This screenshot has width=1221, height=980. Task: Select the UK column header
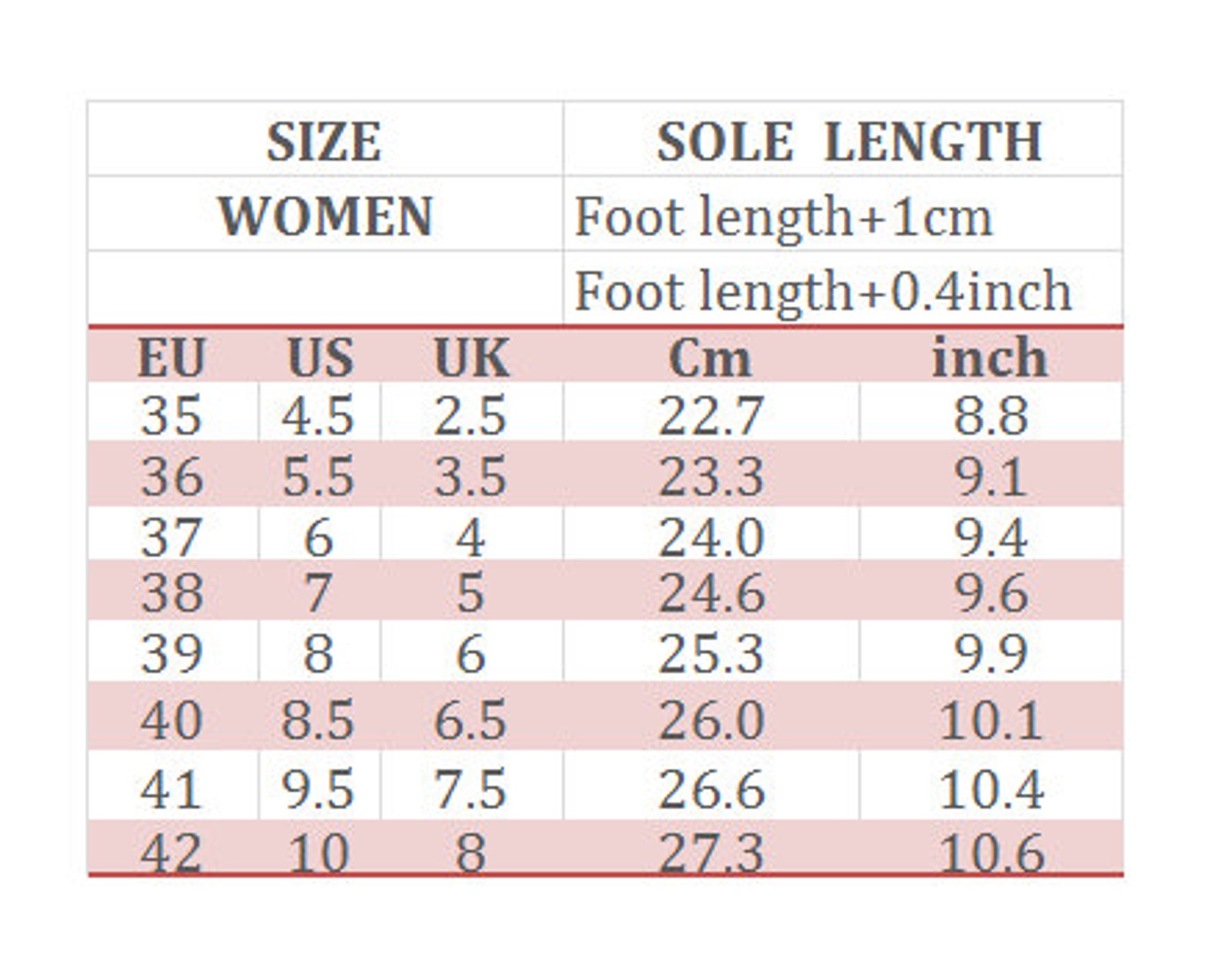point(471,357)
